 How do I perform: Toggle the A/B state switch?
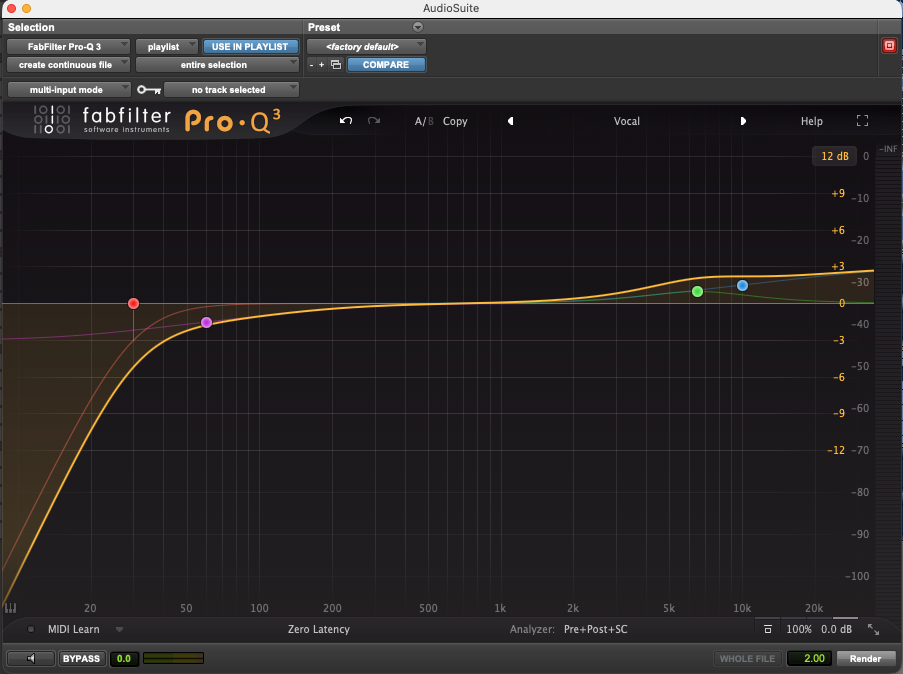tap(424, 121)
